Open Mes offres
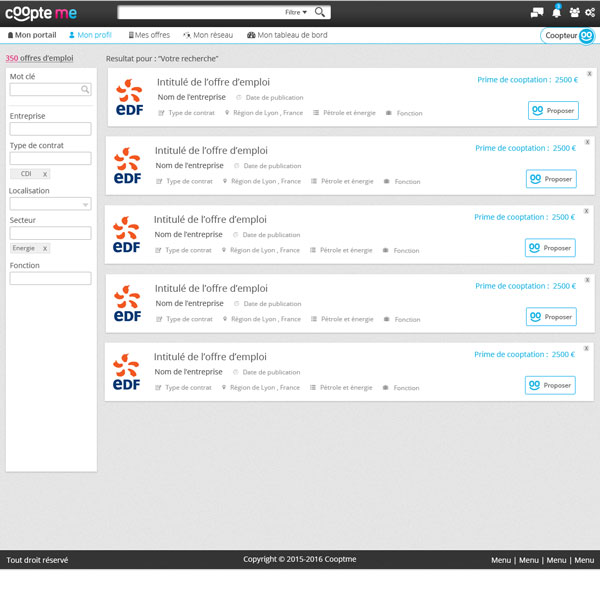 (x=149, y=35)
